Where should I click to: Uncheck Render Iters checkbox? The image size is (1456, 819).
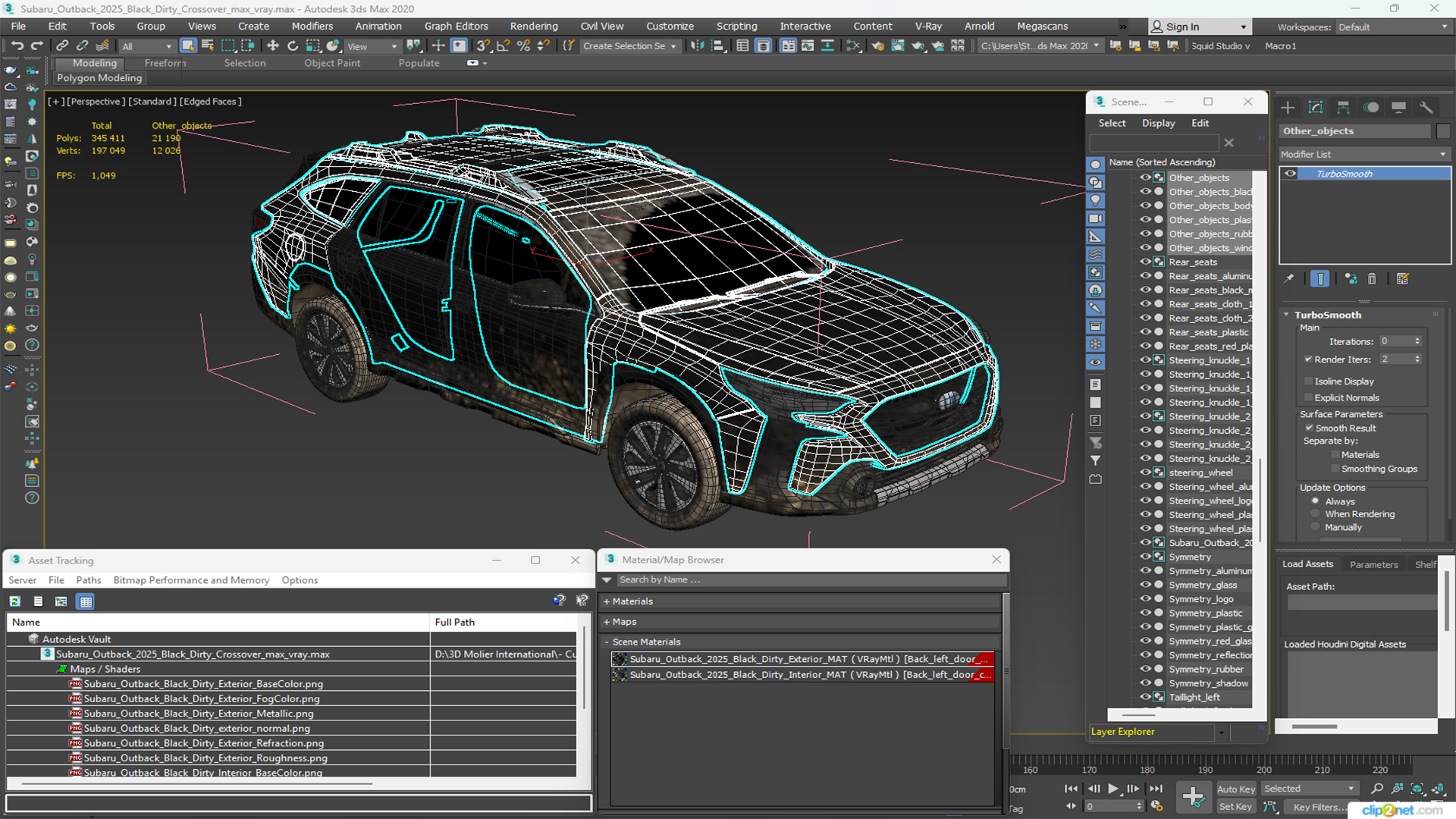pyautogui.click(x=1308, y=359)
